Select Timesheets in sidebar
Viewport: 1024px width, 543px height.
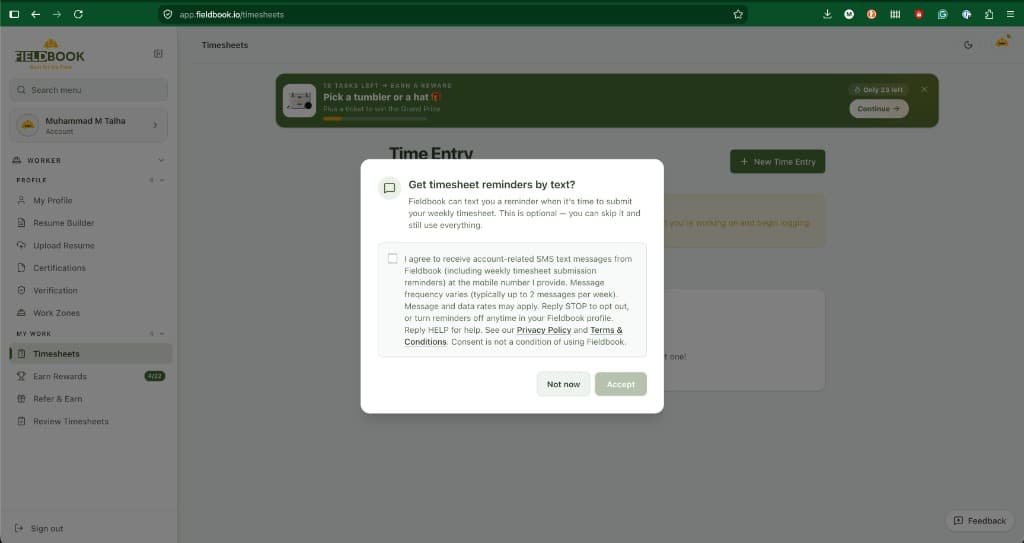[91, 354]
